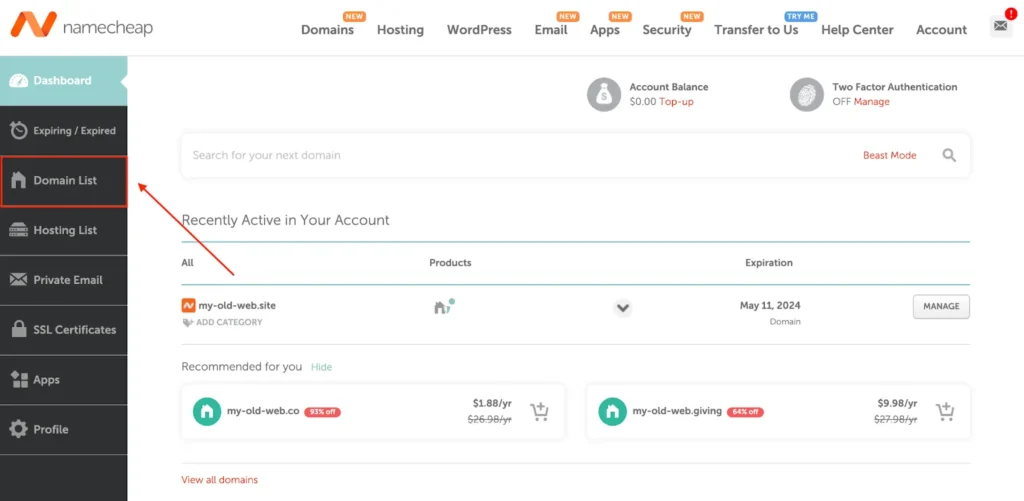The width and height of the screenshot is (1024, 501).
Task: Open Hosting List in sidebar
Action: coord(63,231)
